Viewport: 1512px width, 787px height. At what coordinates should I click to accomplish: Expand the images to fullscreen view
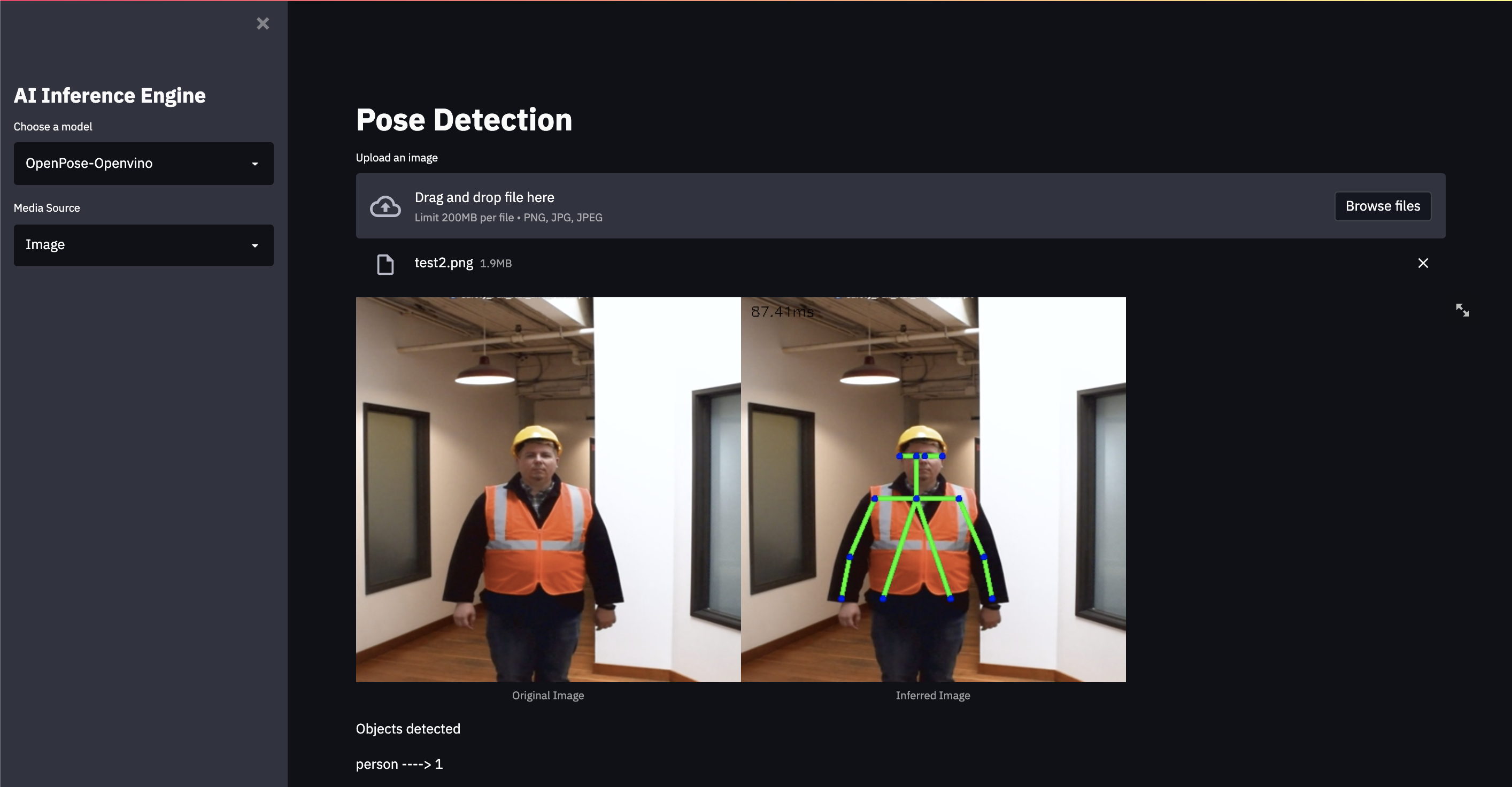[1462, 310]
